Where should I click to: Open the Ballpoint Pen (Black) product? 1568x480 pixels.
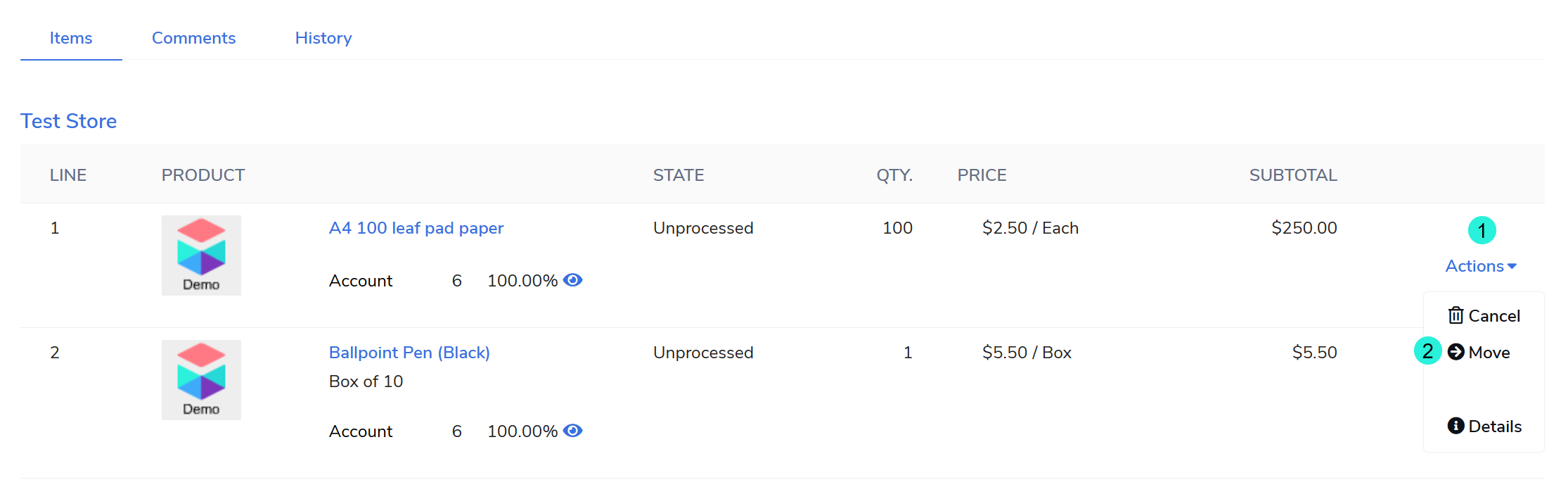coord(409,353)
